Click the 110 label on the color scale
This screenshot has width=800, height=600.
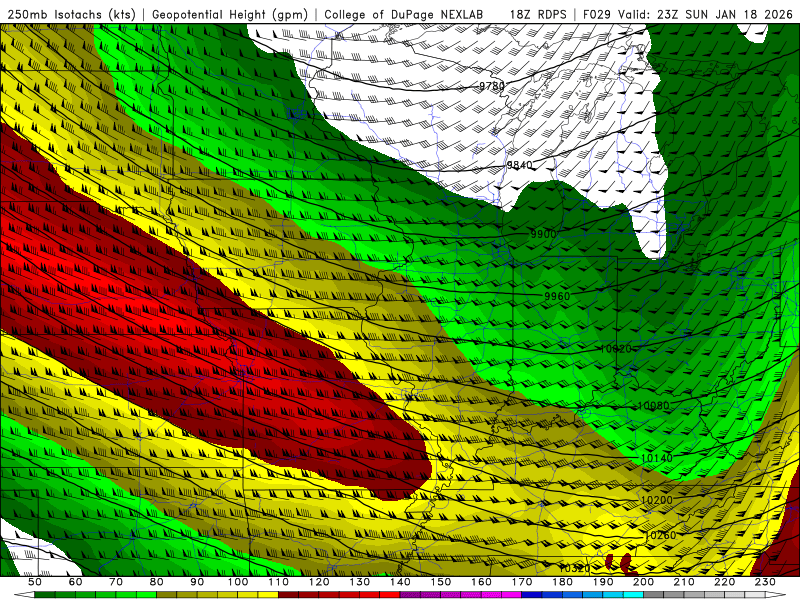pos(278,582)
